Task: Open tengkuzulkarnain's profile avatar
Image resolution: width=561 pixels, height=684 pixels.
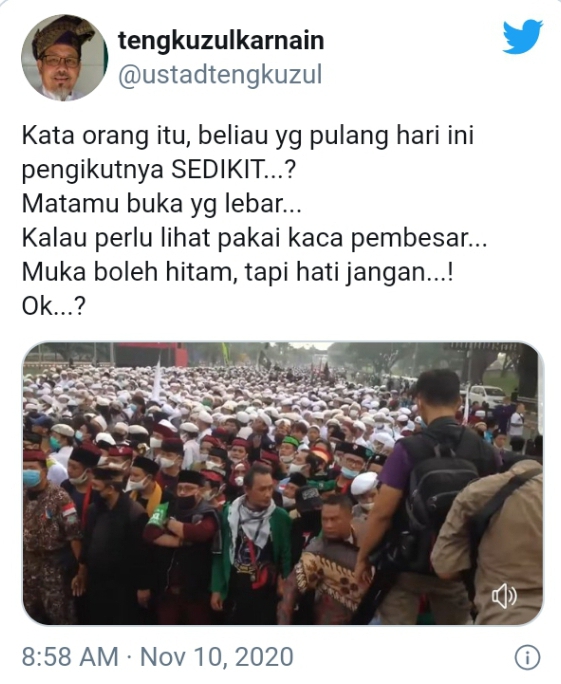Action: pos(64,58)
